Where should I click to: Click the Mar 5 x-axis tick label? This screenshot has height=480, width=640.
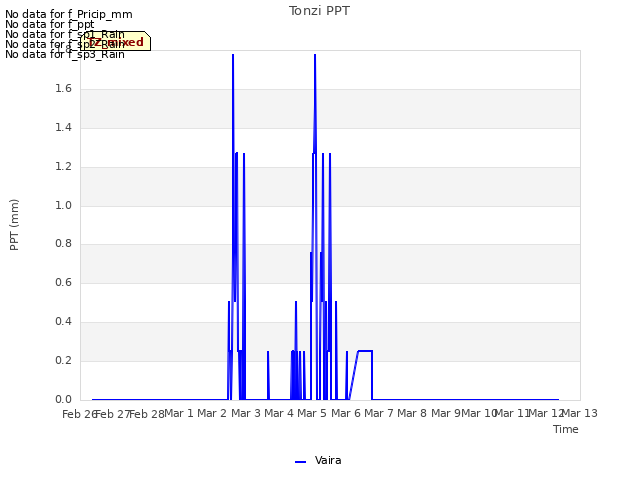(x=312, y=413)
